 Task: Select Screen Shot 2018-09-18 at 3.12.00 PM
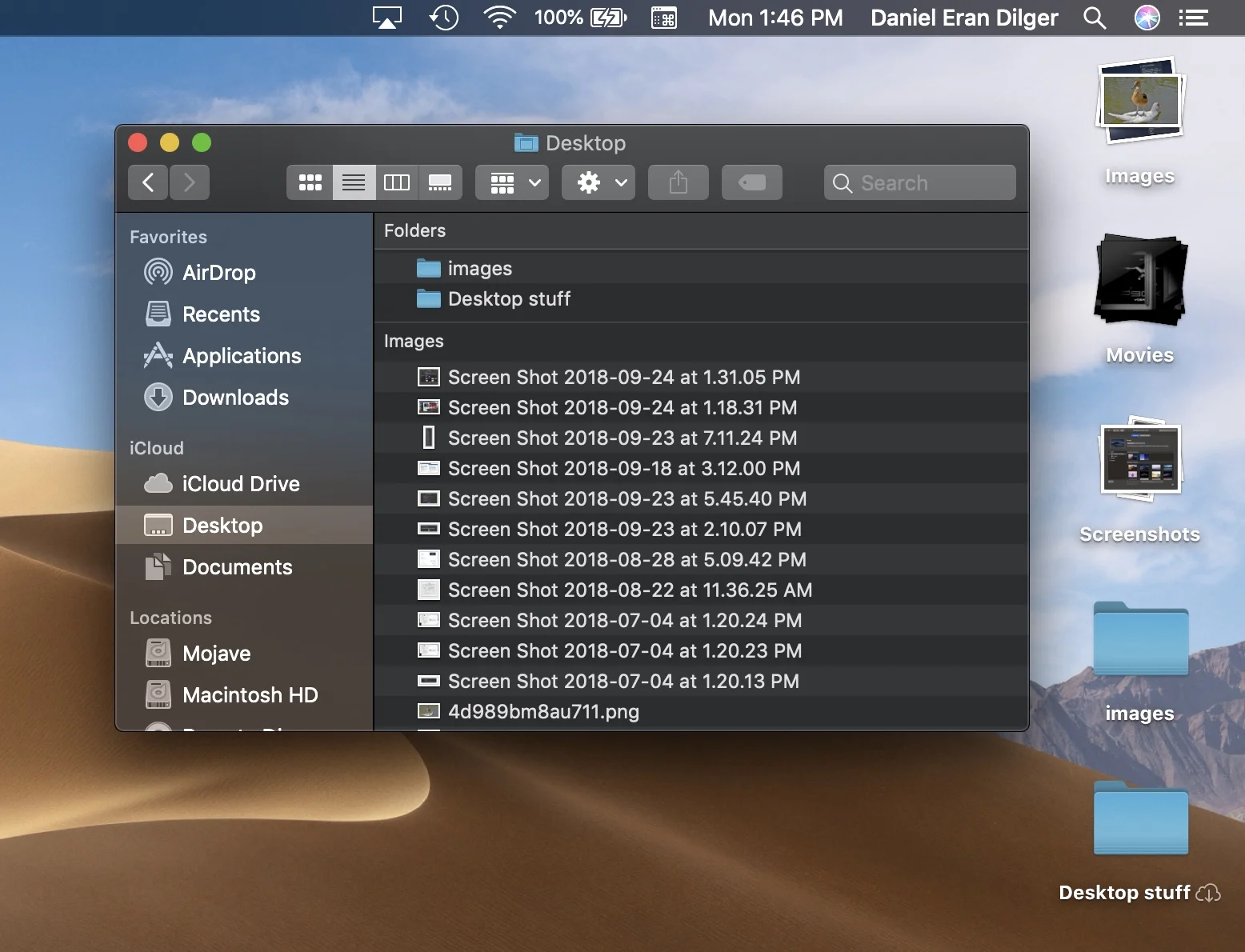[x=702, y=468]
